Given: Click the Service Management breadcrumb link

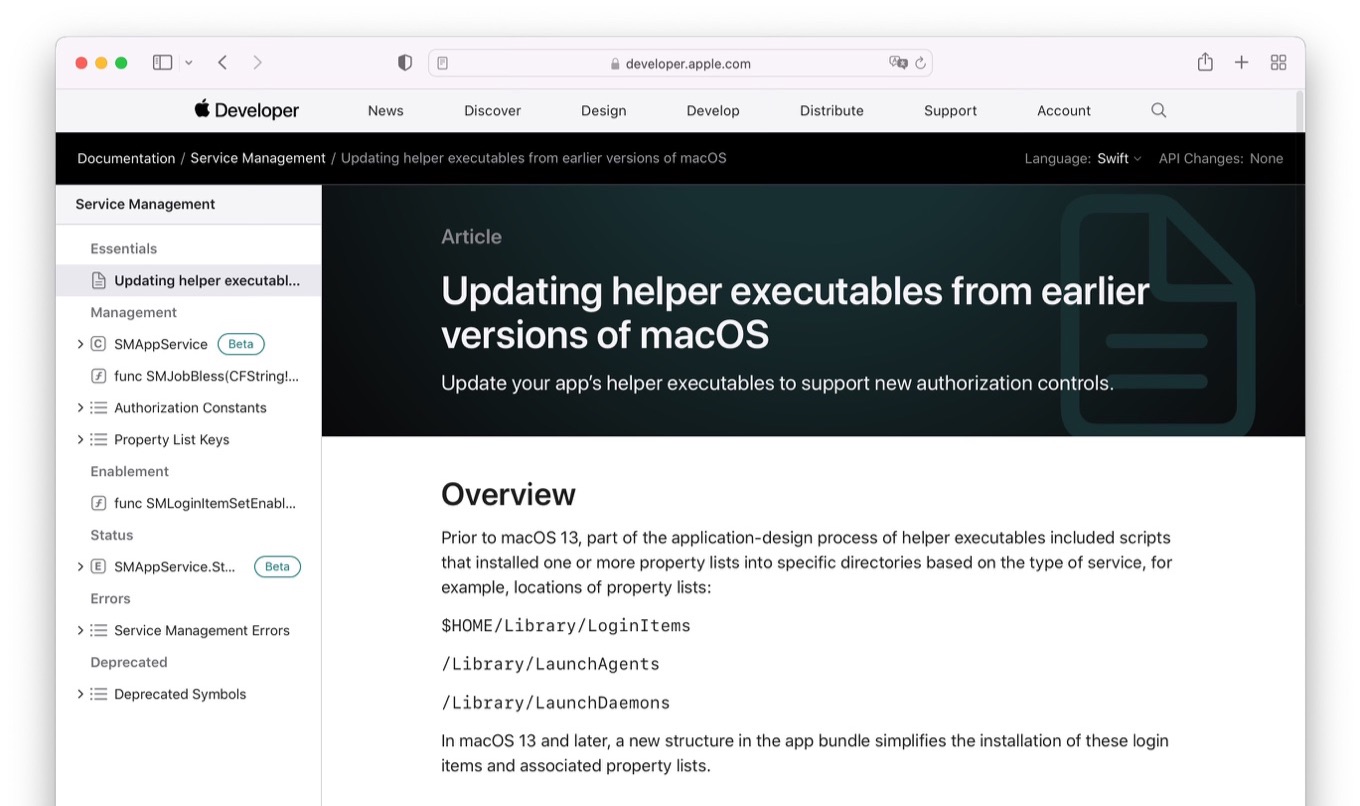Looking at the screenshot, I should (257, 159).
